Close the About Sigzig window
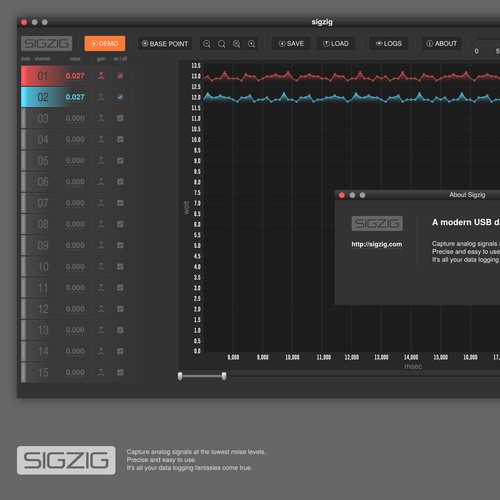Screen dimensions: 500x500 tap(342, 195)
